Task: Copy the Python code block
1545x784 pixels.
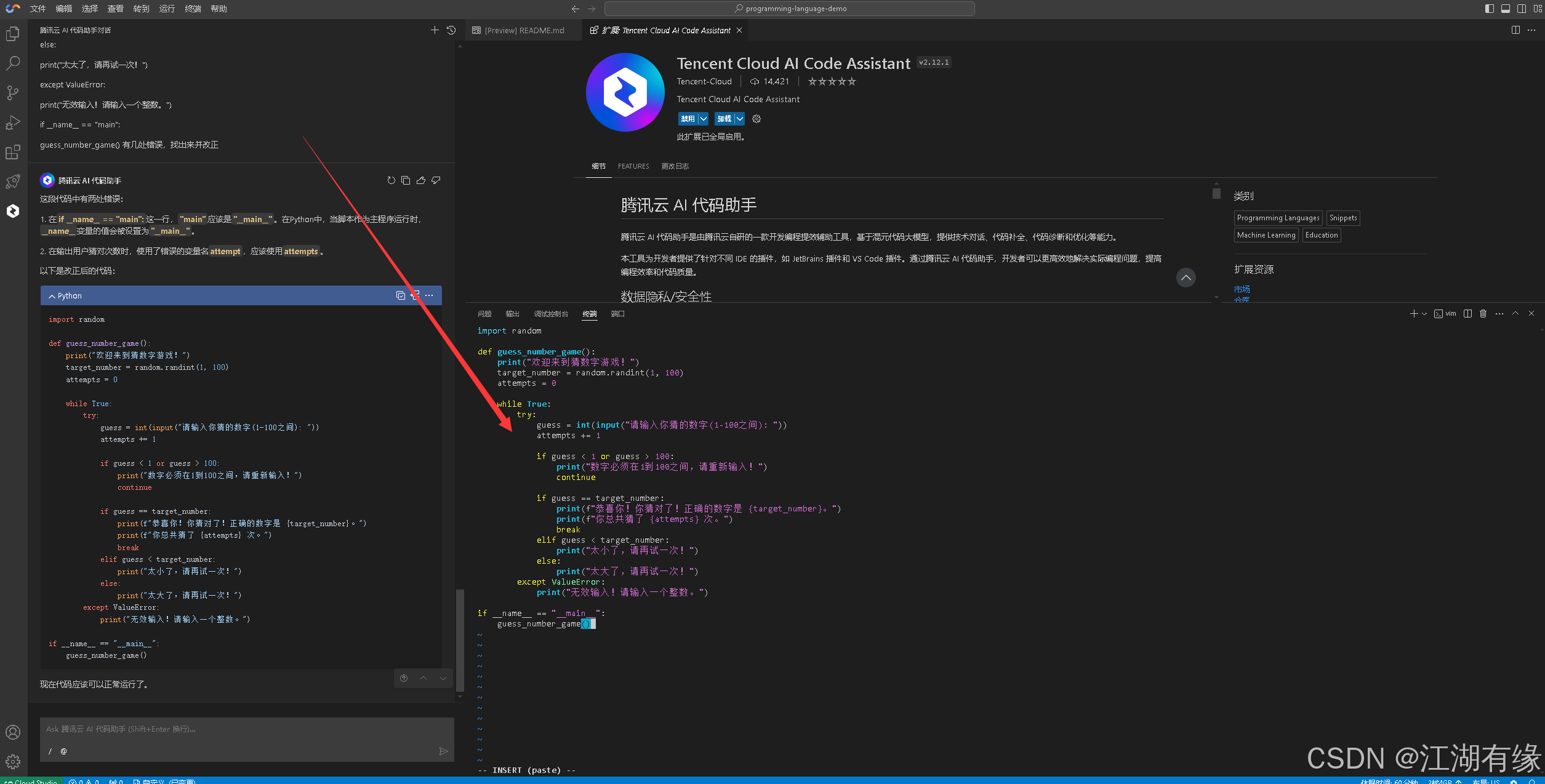Action: (x=401, y=295)
